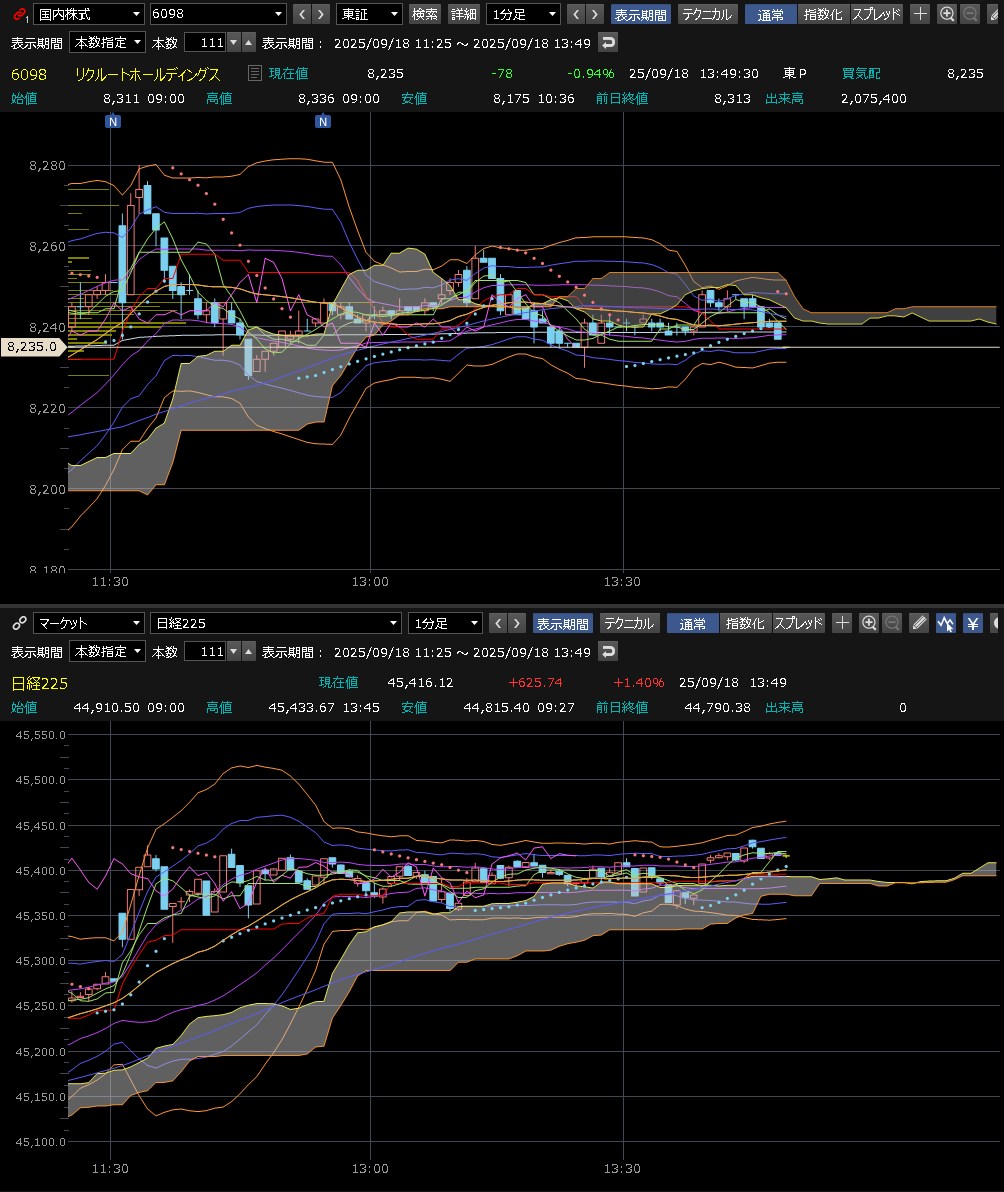1004x1192 pixels.
Task: Increase bar count in top chart
Action: [x=249, y=43]
